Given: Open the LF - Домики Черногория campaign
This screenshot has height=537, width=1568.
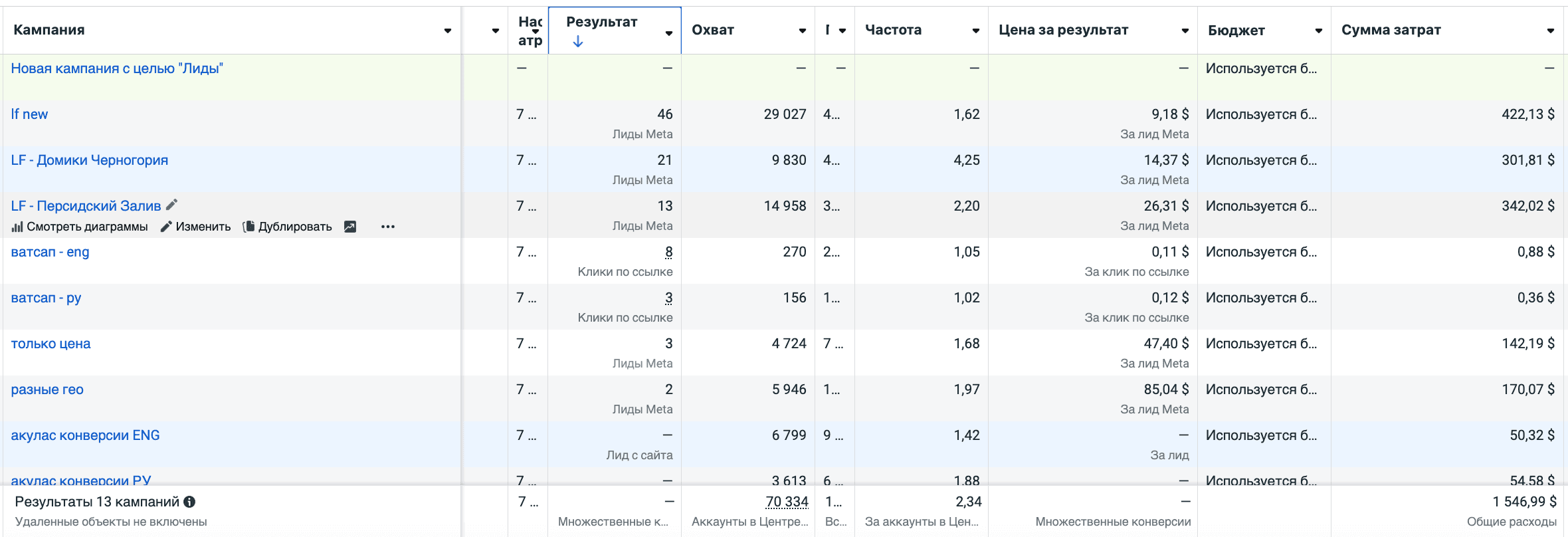Looking at the screenshot, I should [x=90, y=160].
